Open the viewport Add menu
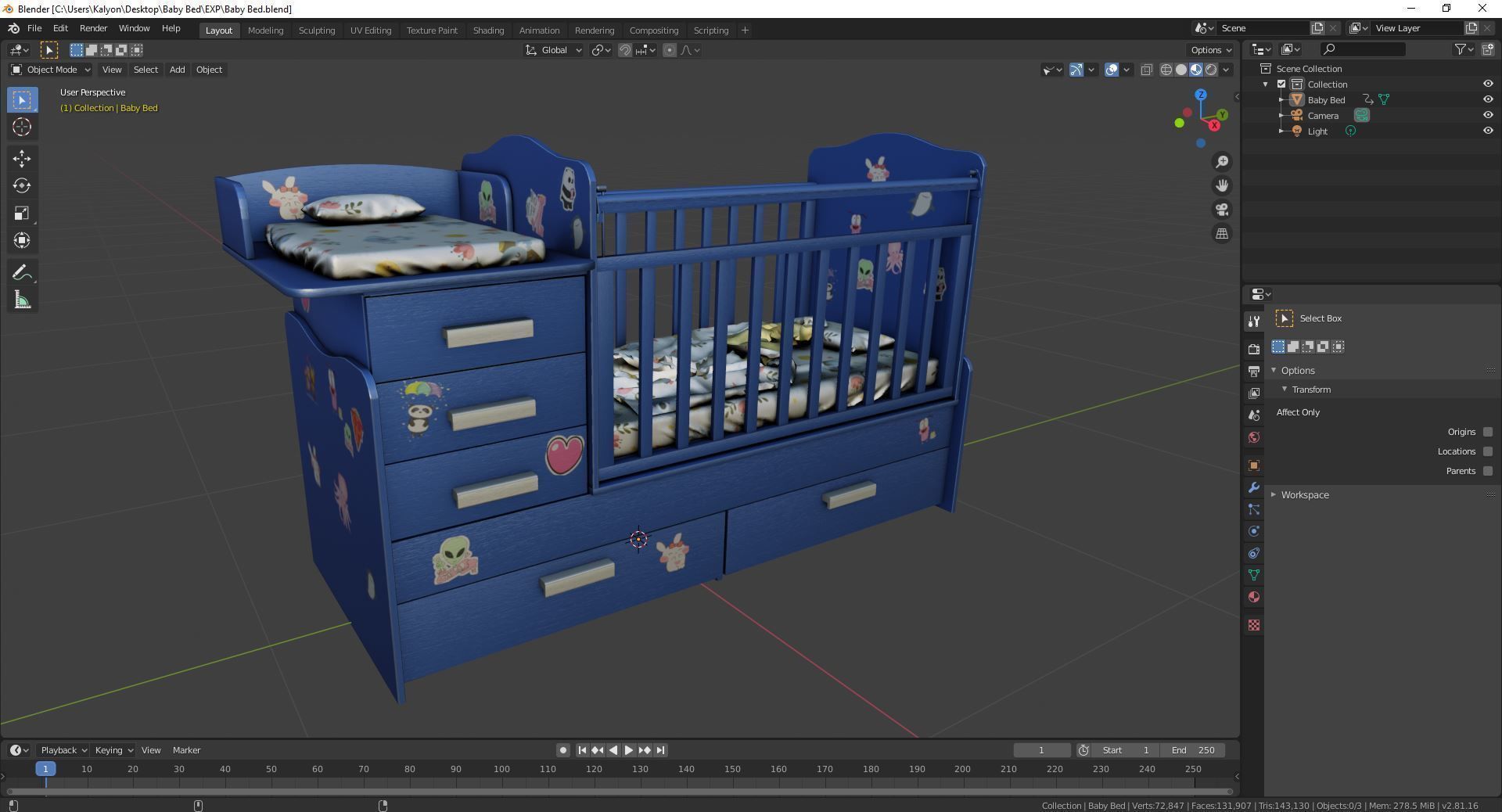The height and width of the screenshot is (812, 1502). click(177, 70)
